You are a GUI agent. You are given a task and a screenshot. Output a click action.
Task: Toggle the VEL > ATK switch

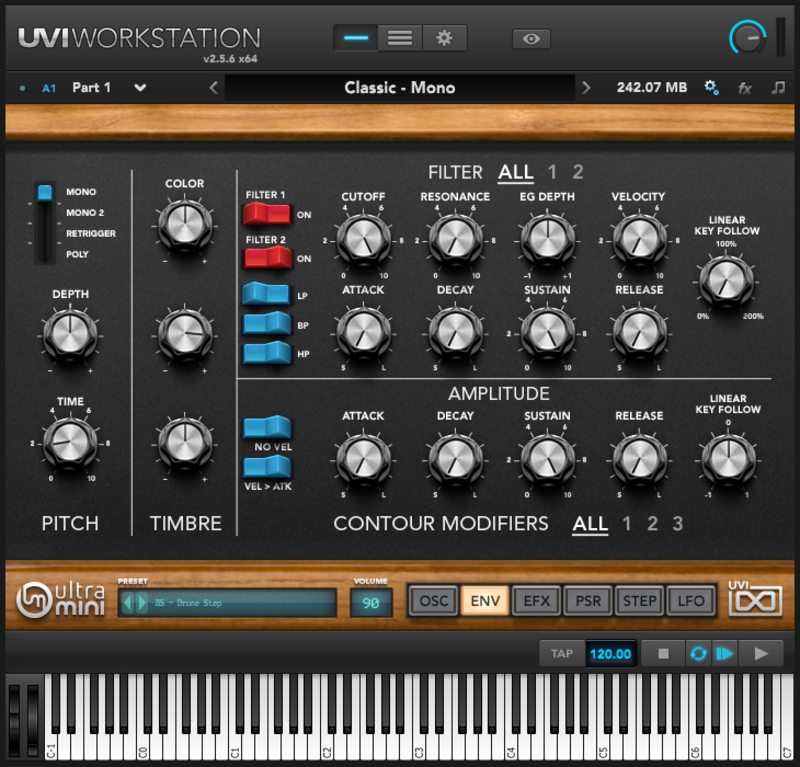coord(267,466)
